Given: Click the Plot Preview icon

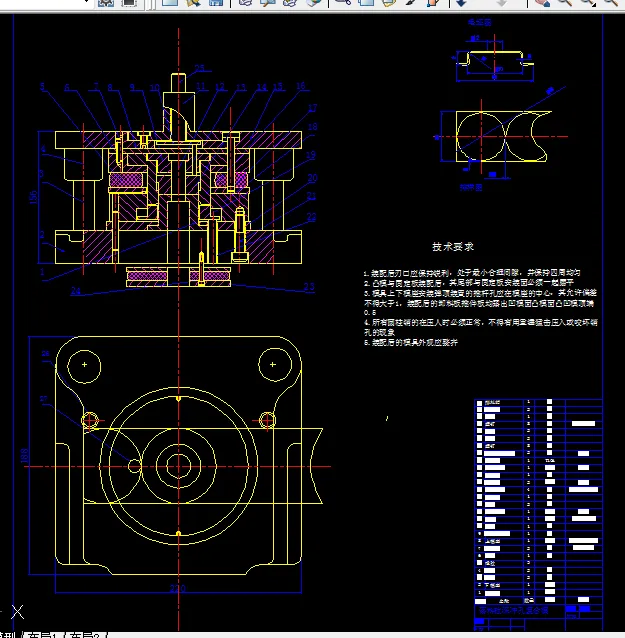Looking at the screenshot, I should tap(267, 2).
